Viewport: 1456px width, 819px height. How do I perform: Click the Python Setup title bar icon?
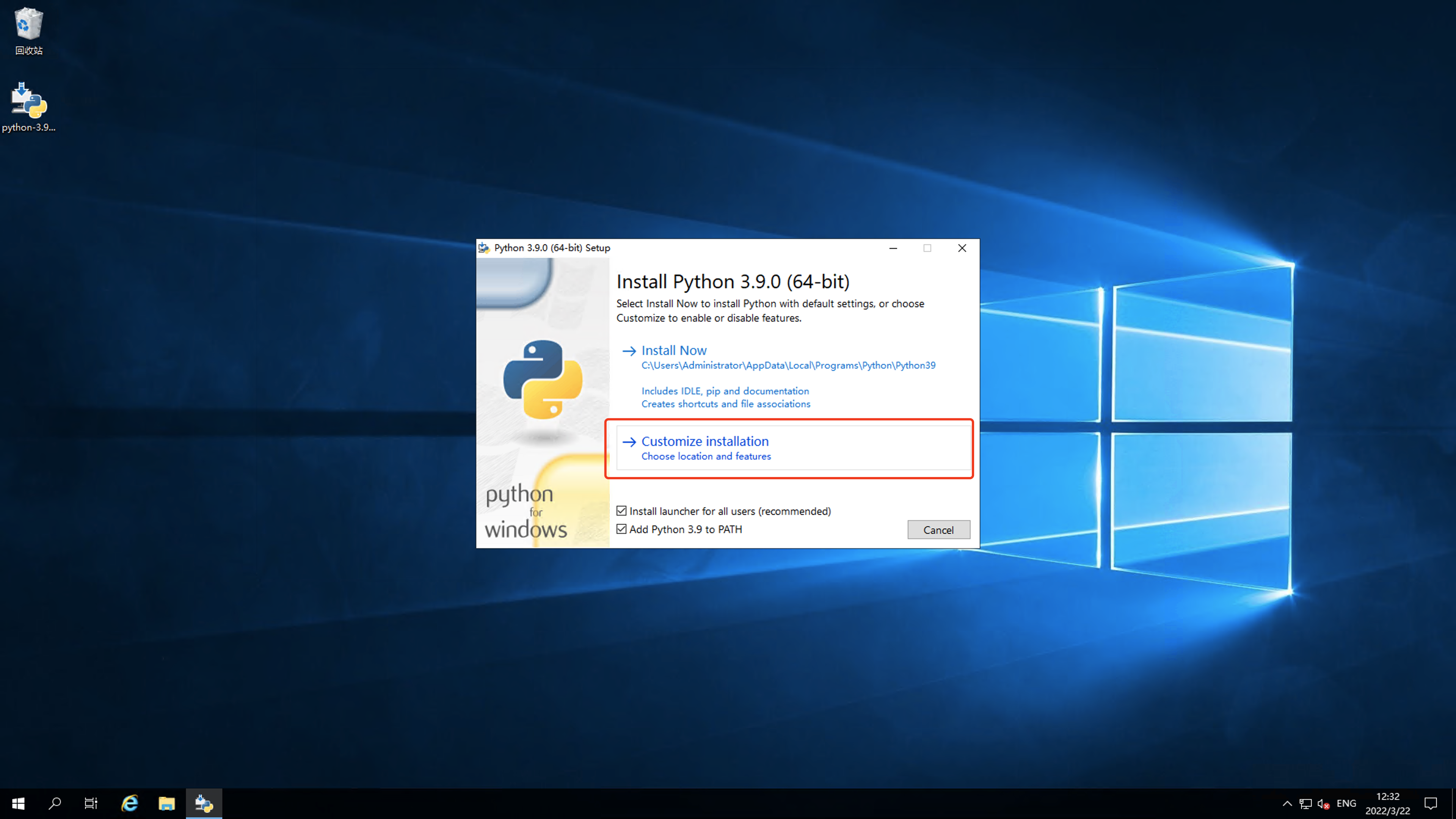tap(484, 248)
